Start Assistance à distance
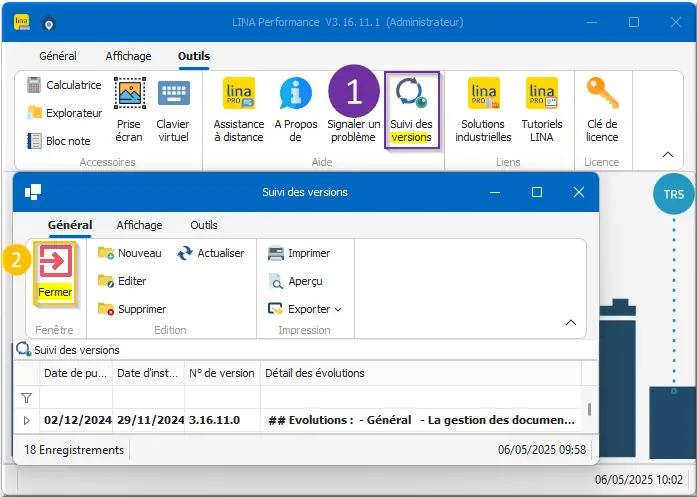The height and width of the screenshot is (497, 697). point(239,110)
